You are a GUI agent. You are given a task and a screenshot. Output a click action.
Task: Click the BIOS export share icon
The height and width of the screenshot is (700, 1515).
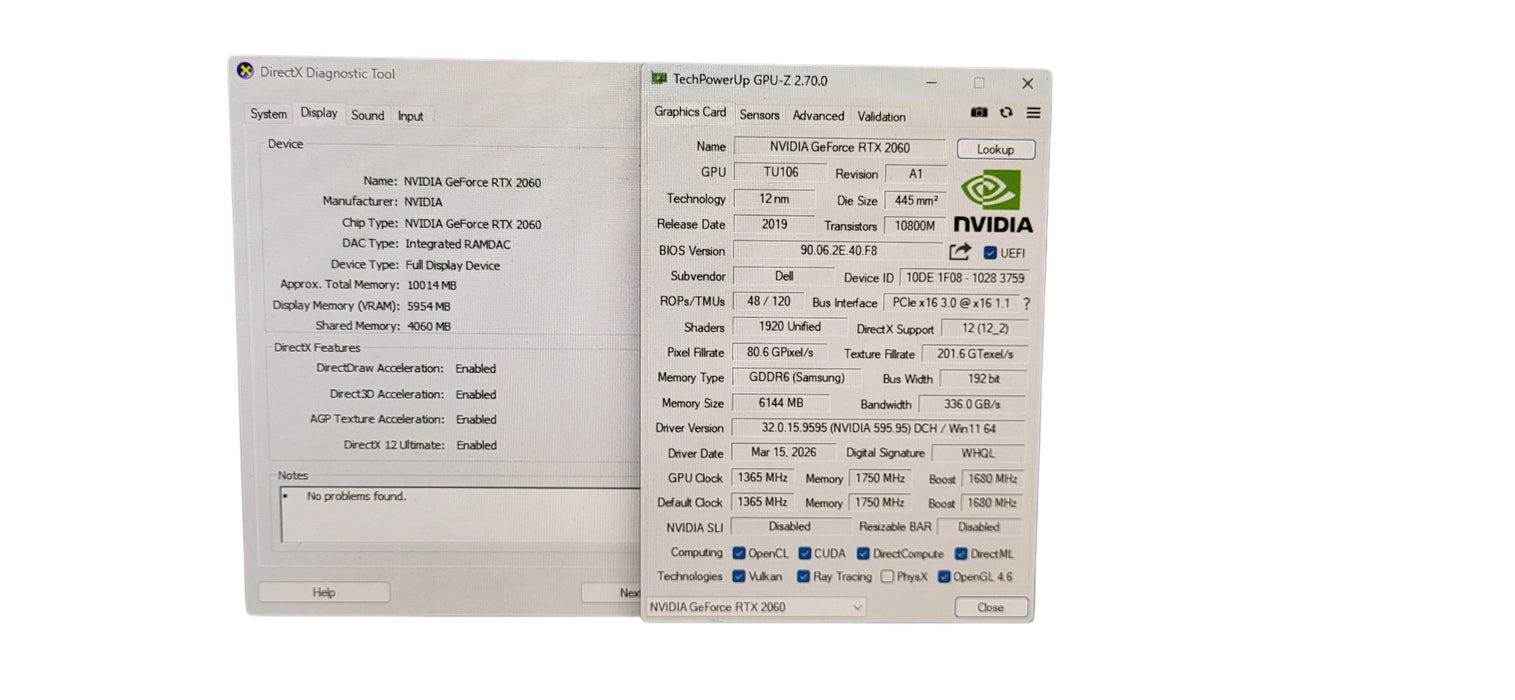click(960, 252)
